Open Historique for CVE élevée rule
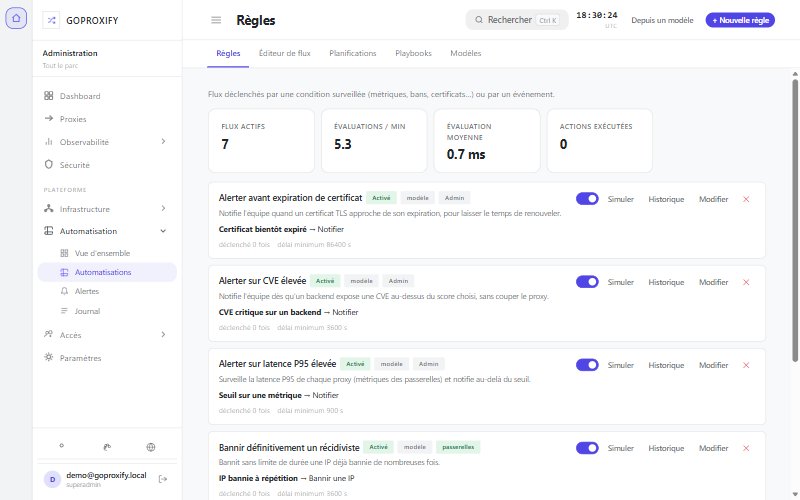Screen dimensions: 800x500 point(666,282)
